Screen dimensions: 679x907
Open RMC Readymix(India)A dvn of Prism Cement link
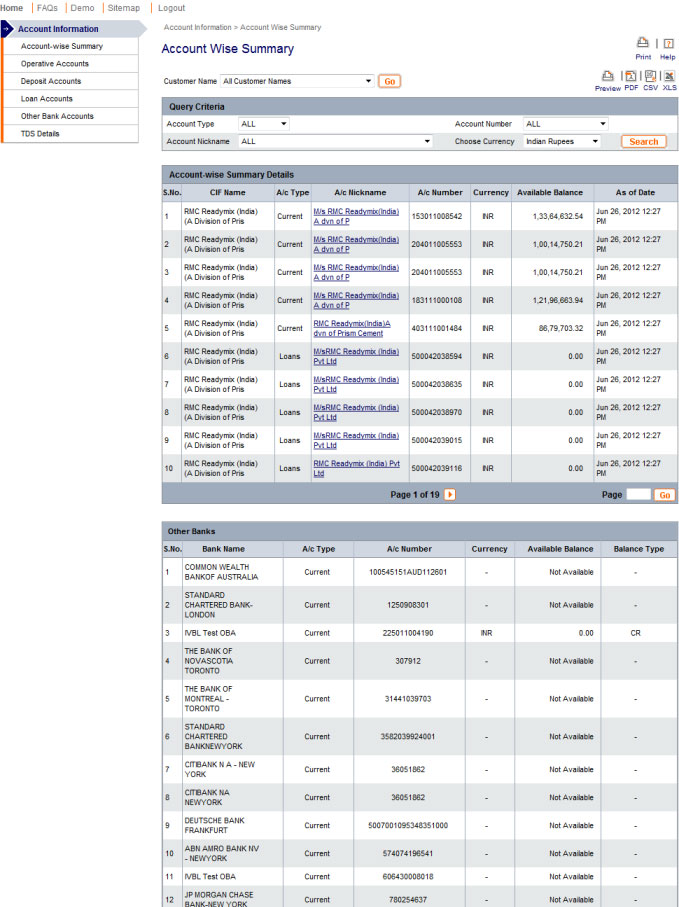point(352,328)
